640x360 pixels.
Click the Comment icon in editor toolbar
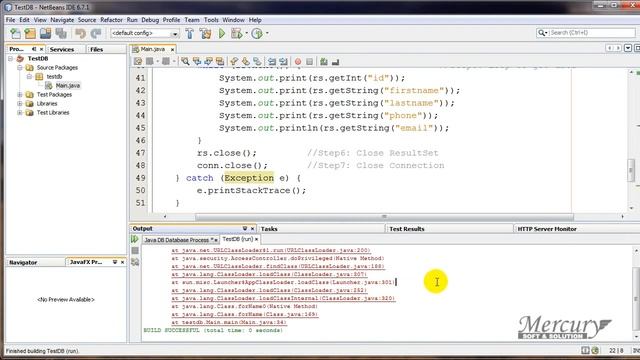[324, 62]
